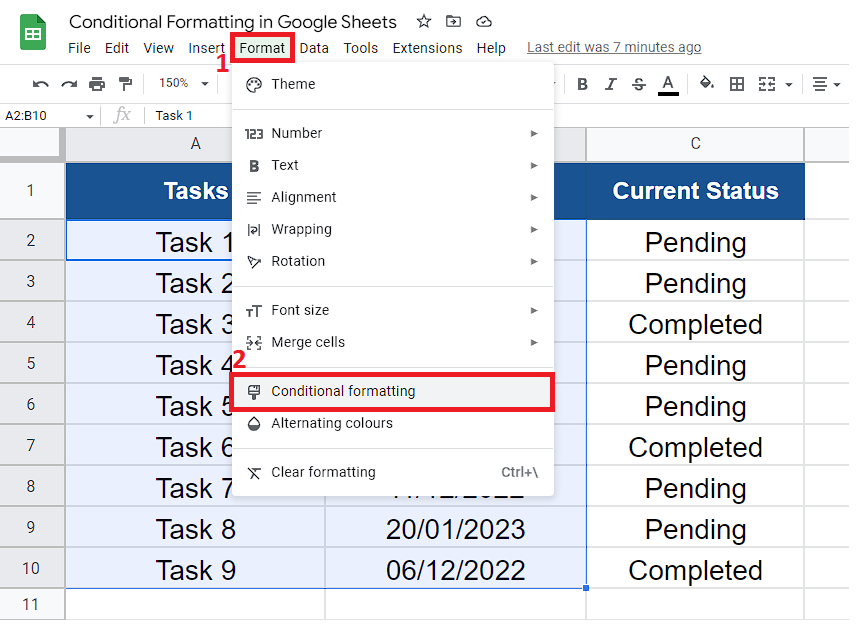Apply strikethrough formatting
This screenshot has height=628, width=866.
click(x=639, y=84)
